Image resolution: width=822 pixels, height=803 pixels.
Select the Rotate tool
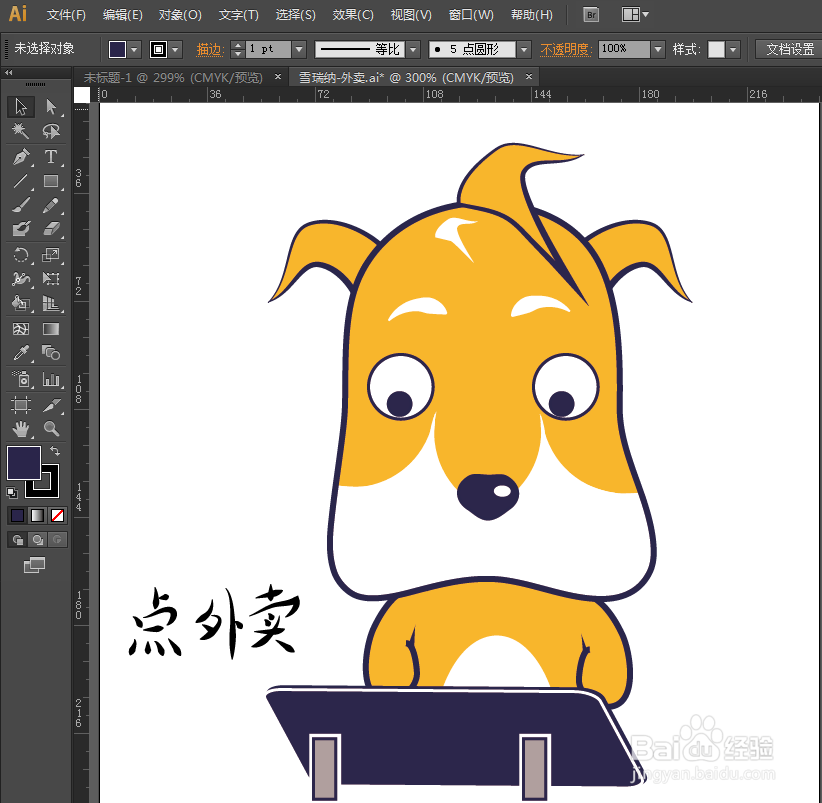click(20, 255)
